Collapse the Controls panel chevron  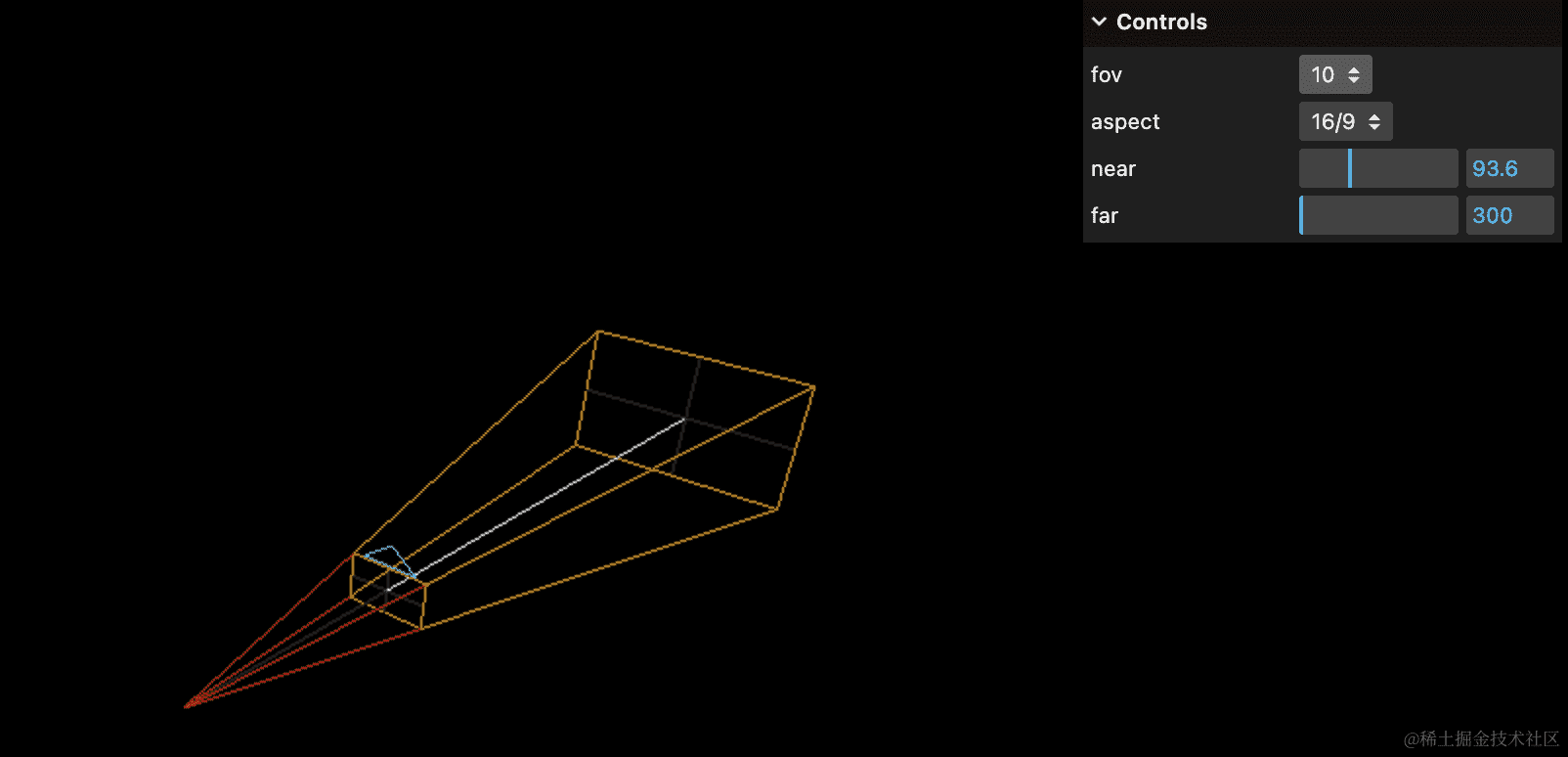pos(1099,22)
